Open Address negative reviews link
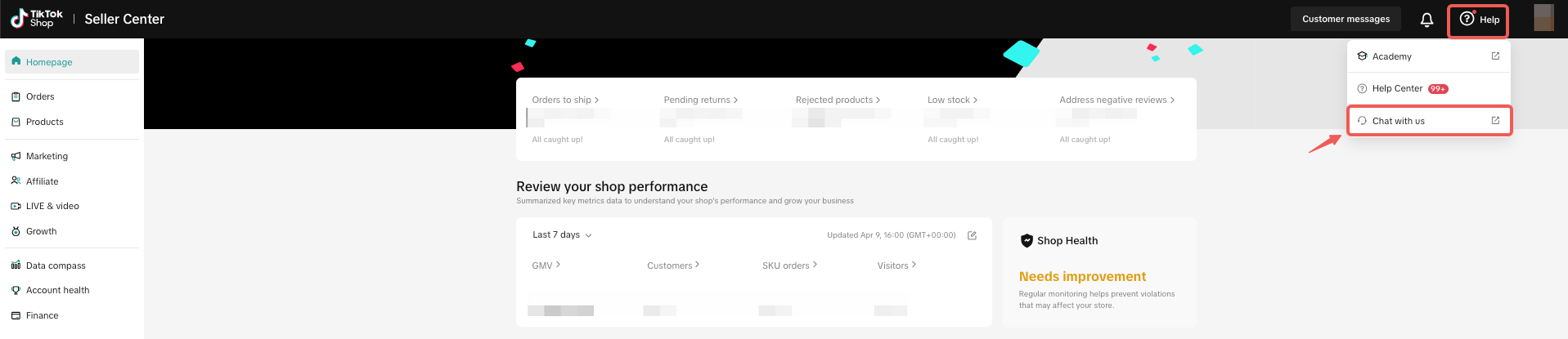 tap(1116, 100)
